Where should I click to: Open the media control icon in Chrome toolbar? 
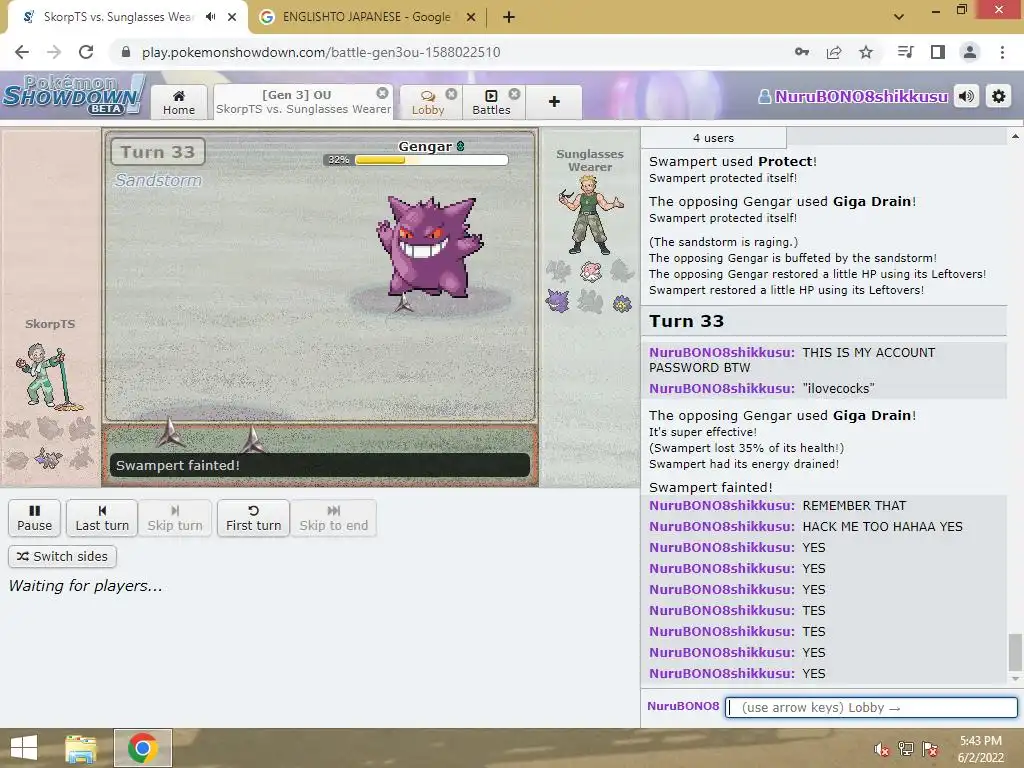click(x=905, y=52)
